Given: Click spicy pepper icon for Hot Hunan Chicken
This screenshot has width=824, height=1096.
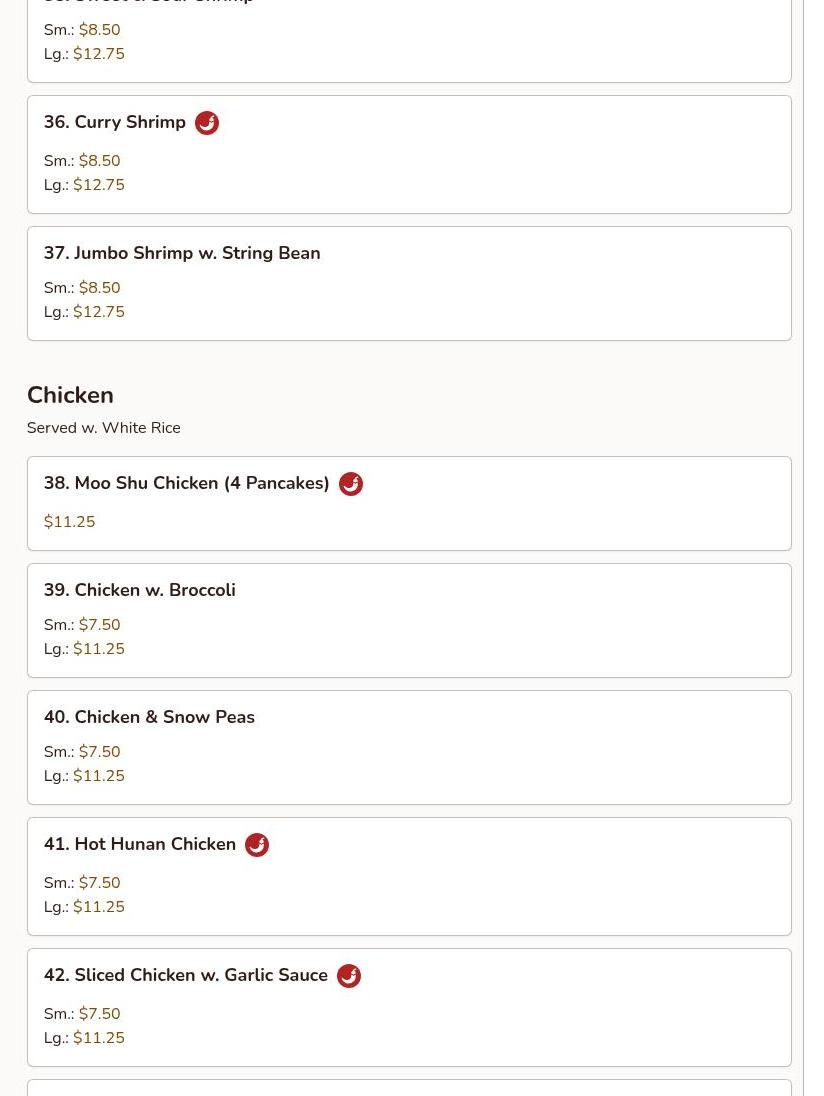Looking at the screenshot, I should 257,845.
